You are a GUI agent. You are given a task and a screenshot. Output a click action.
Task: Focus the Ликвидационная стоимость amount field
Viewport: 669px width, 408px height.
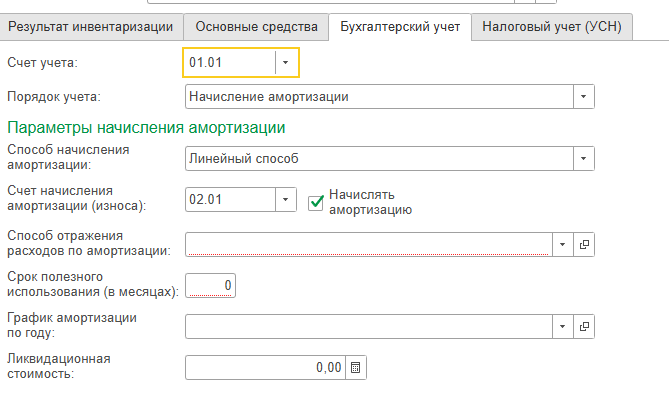[265, 368]
